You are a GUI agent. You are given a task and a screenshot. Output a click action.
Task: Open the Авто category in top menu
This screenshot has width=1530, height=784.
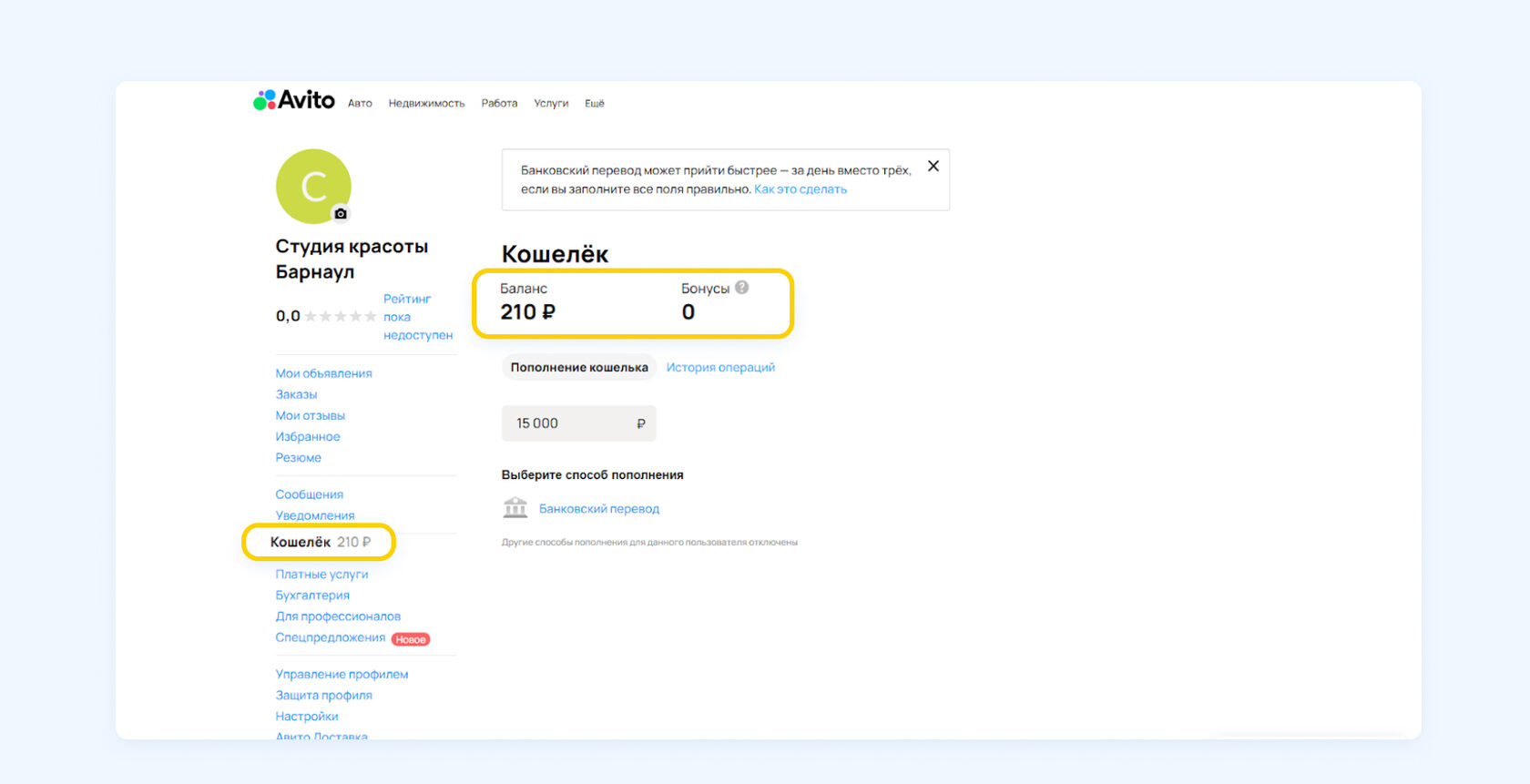coord(360,104)
